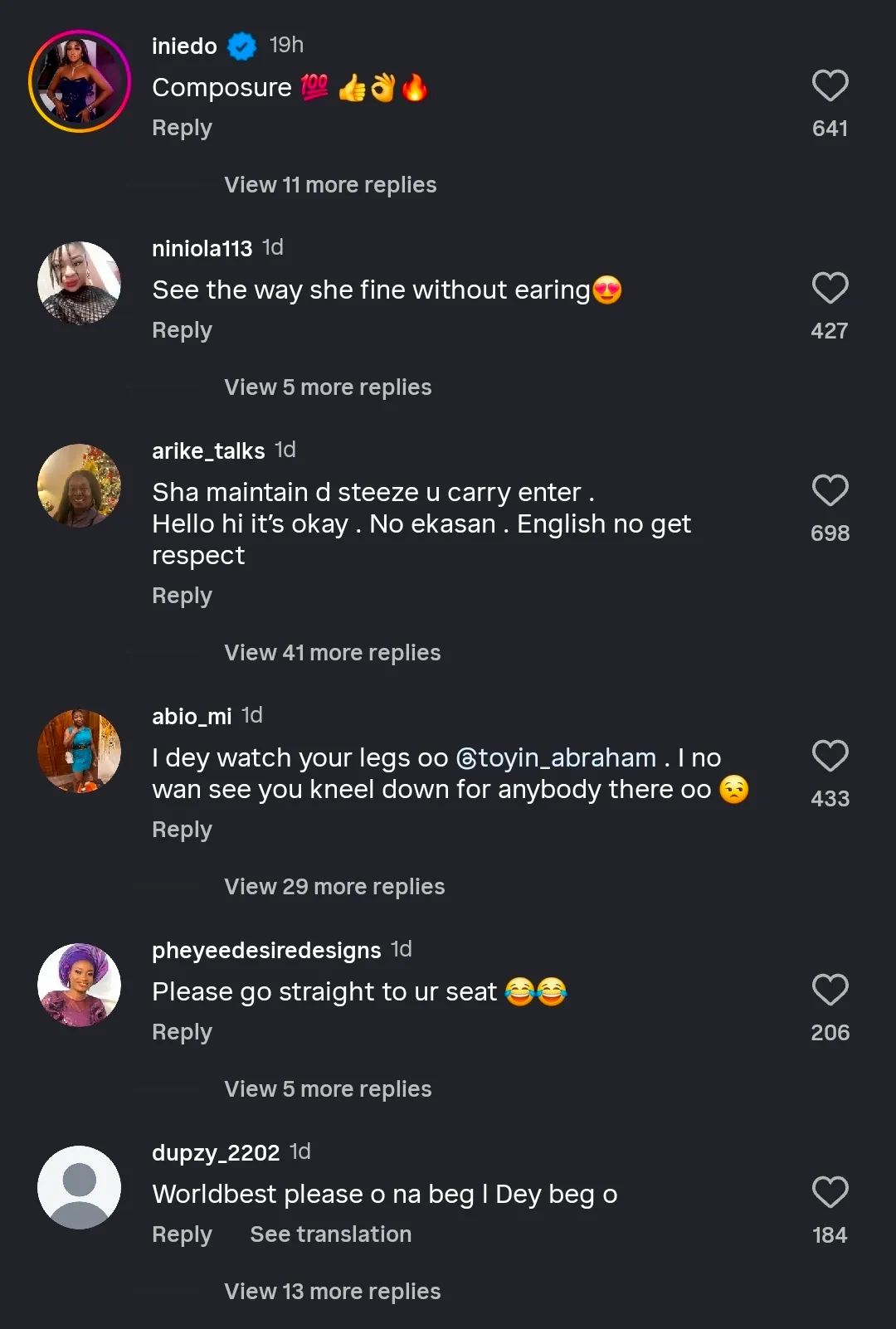This screenshot has height=1329, width=896.
Task: Like arike_talks' steeze comment
Action: tap(830, 491)
